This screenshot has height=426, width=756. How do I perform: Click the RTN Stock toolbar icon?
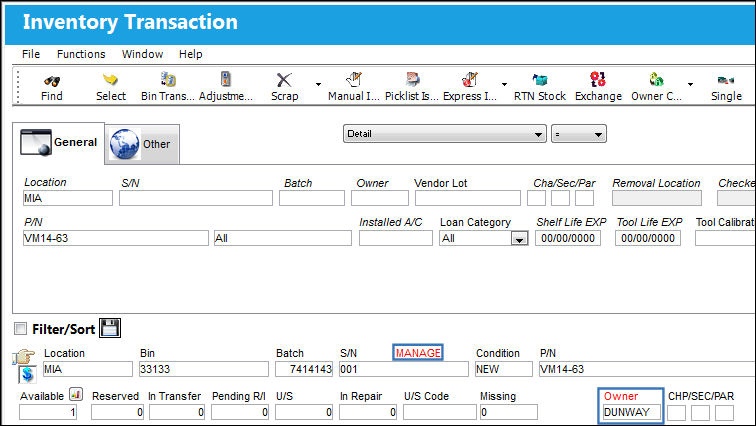(540, 80)
